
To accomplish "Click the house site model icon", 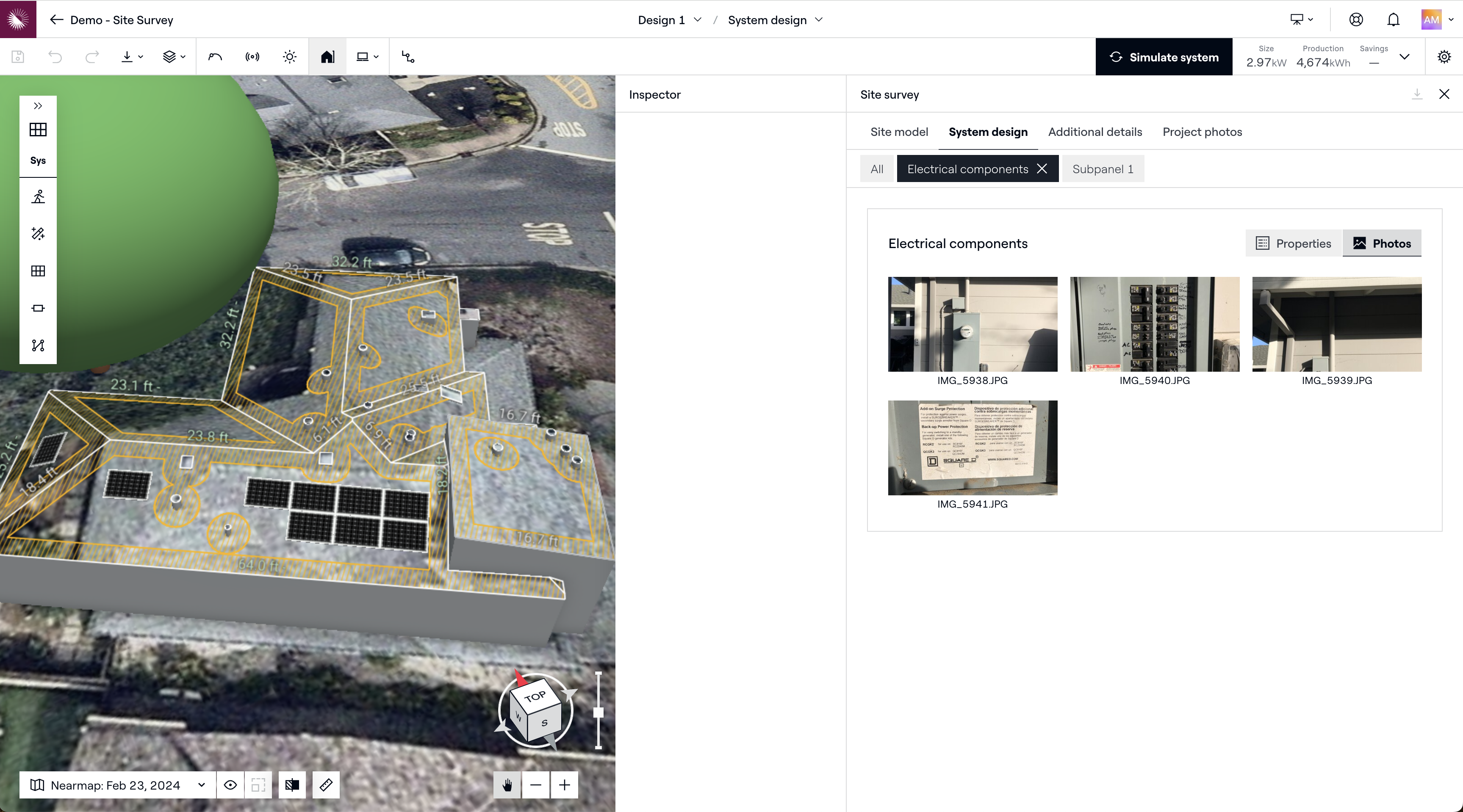I will point(327,57).
